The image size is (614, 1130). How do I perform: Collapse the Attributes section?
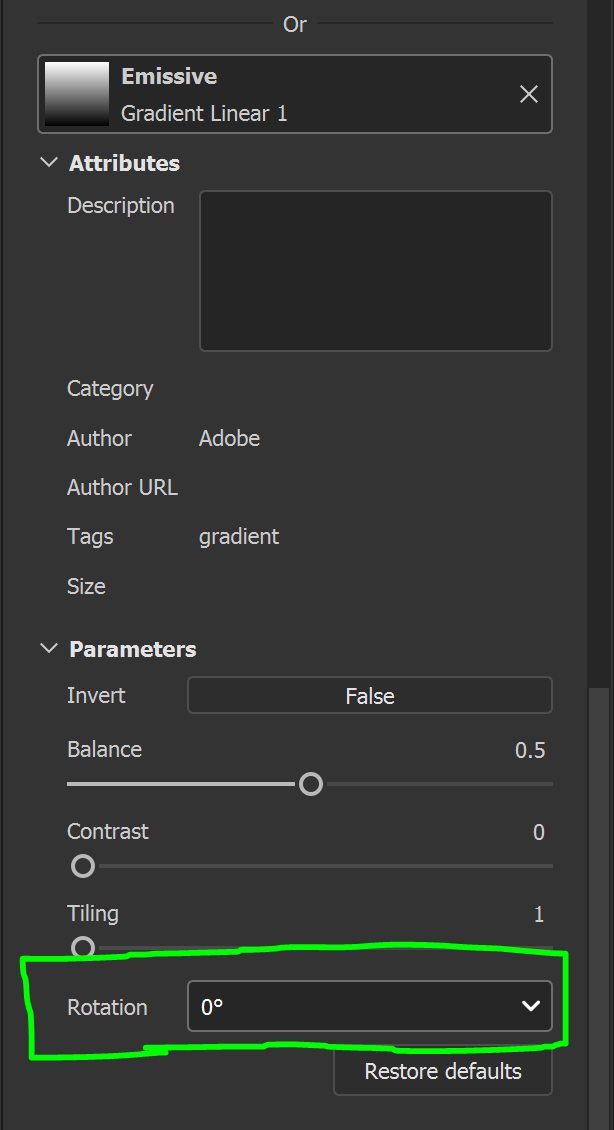pyautogui.click(x=48, y=162)
